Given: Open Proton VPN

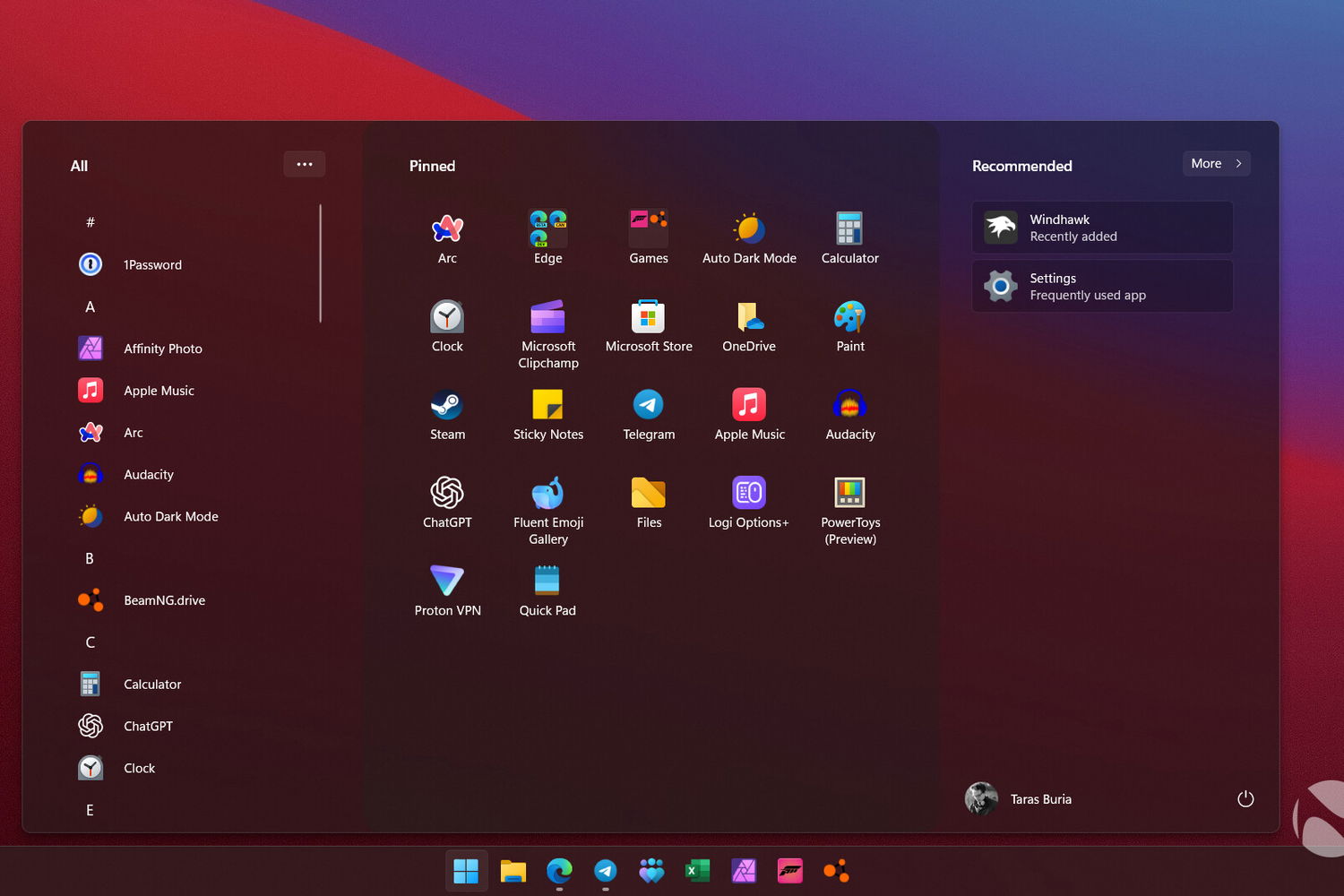Looking at the screenshot, I should pos(447,590).
